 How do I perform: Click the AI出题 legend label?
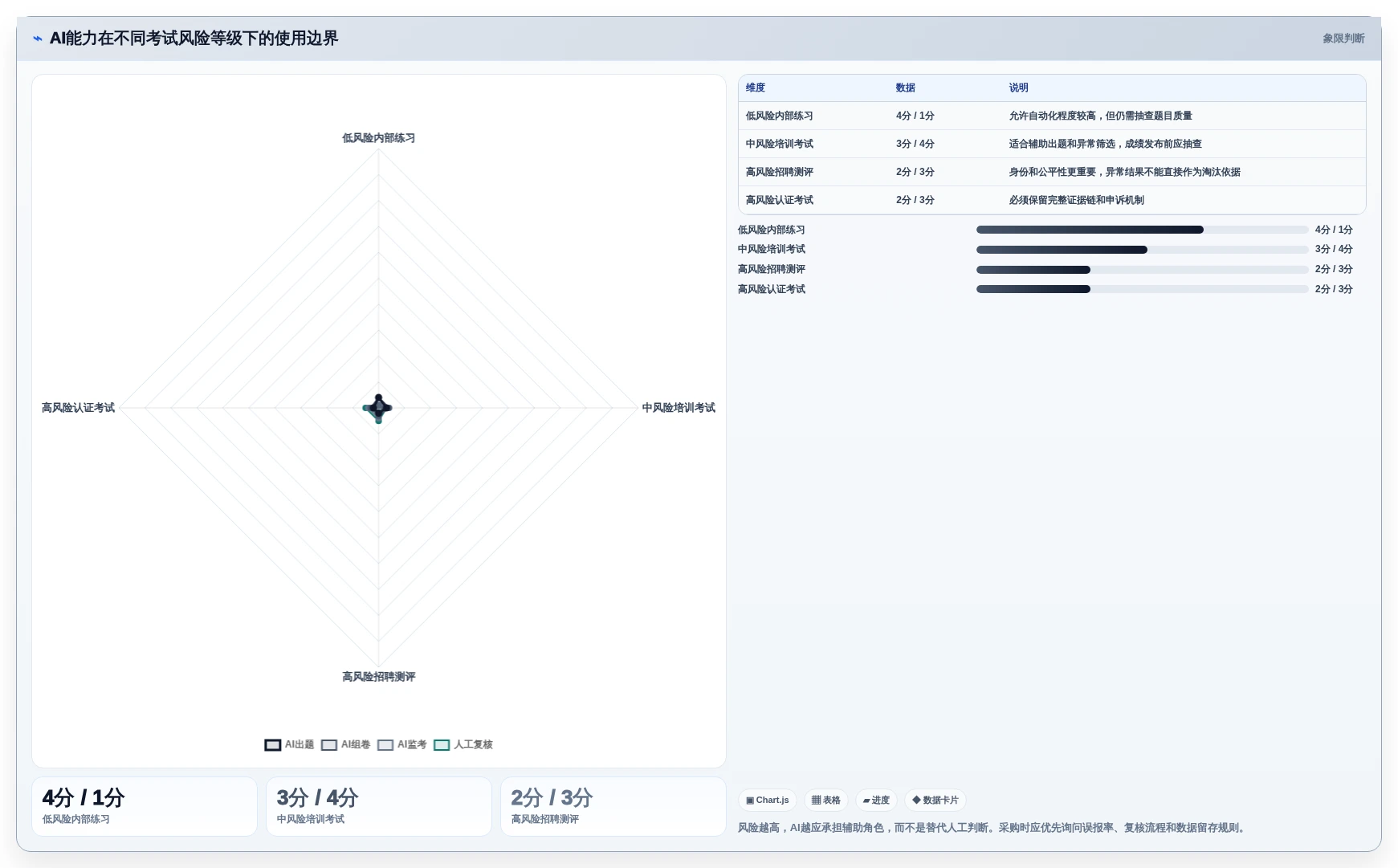coord(300,745)
